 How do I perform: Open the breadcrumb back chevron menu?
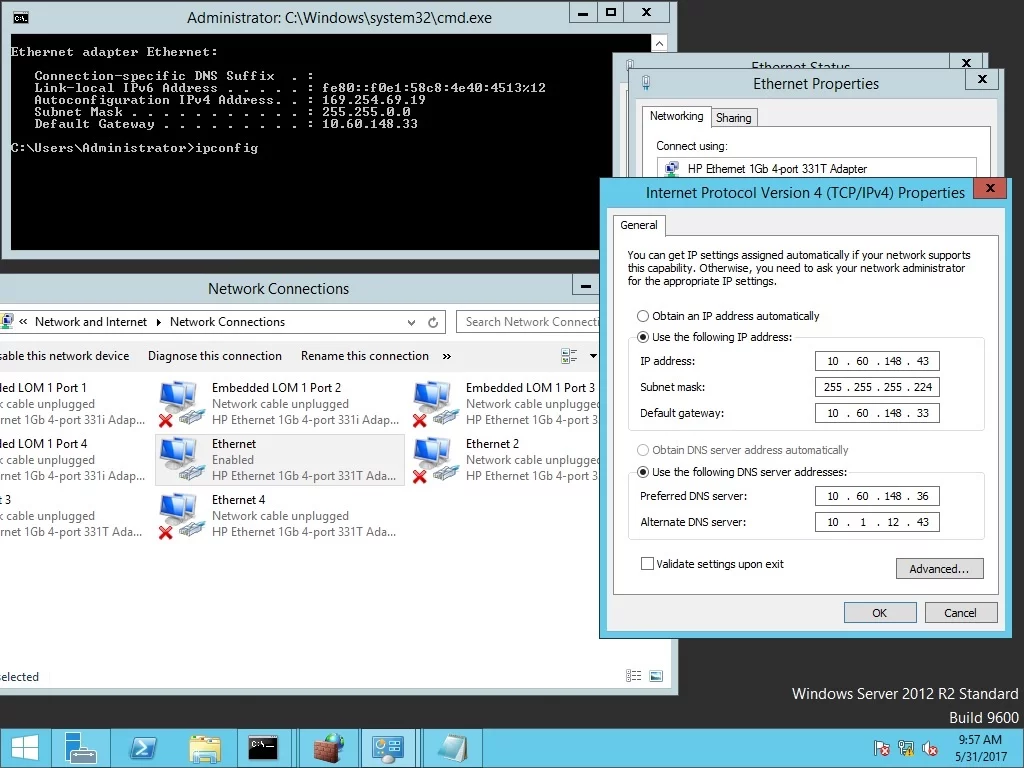[24, 321]
